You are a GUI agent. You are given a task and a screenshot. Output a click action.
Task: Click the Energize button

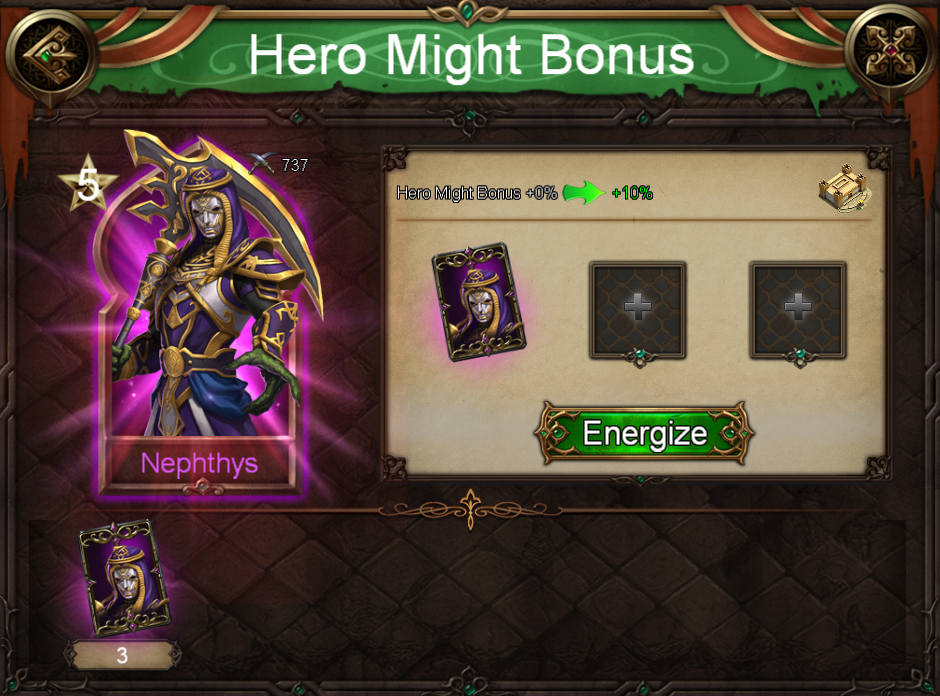[644, 433]
